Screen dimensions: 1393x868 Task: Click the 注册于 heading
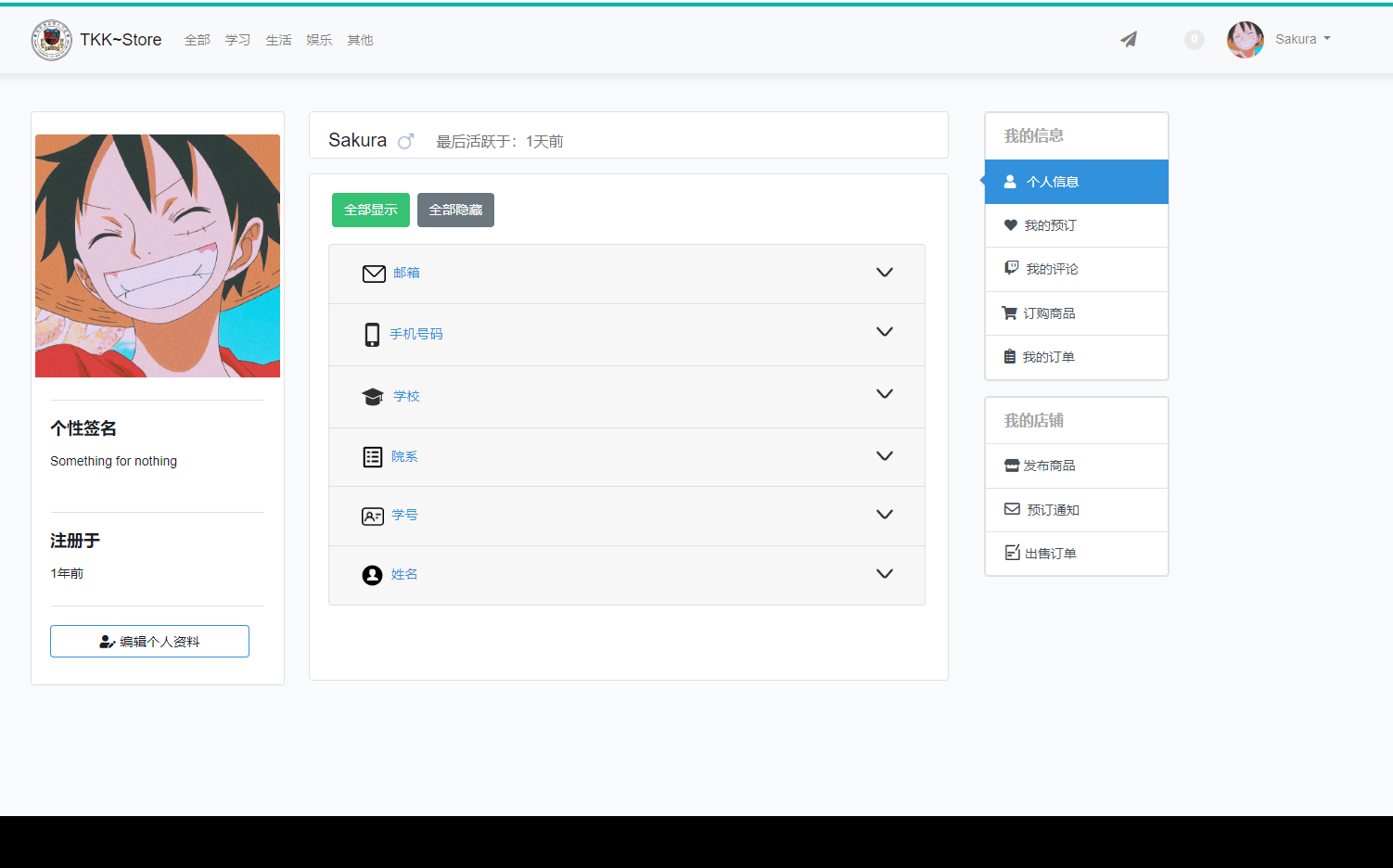75,541
